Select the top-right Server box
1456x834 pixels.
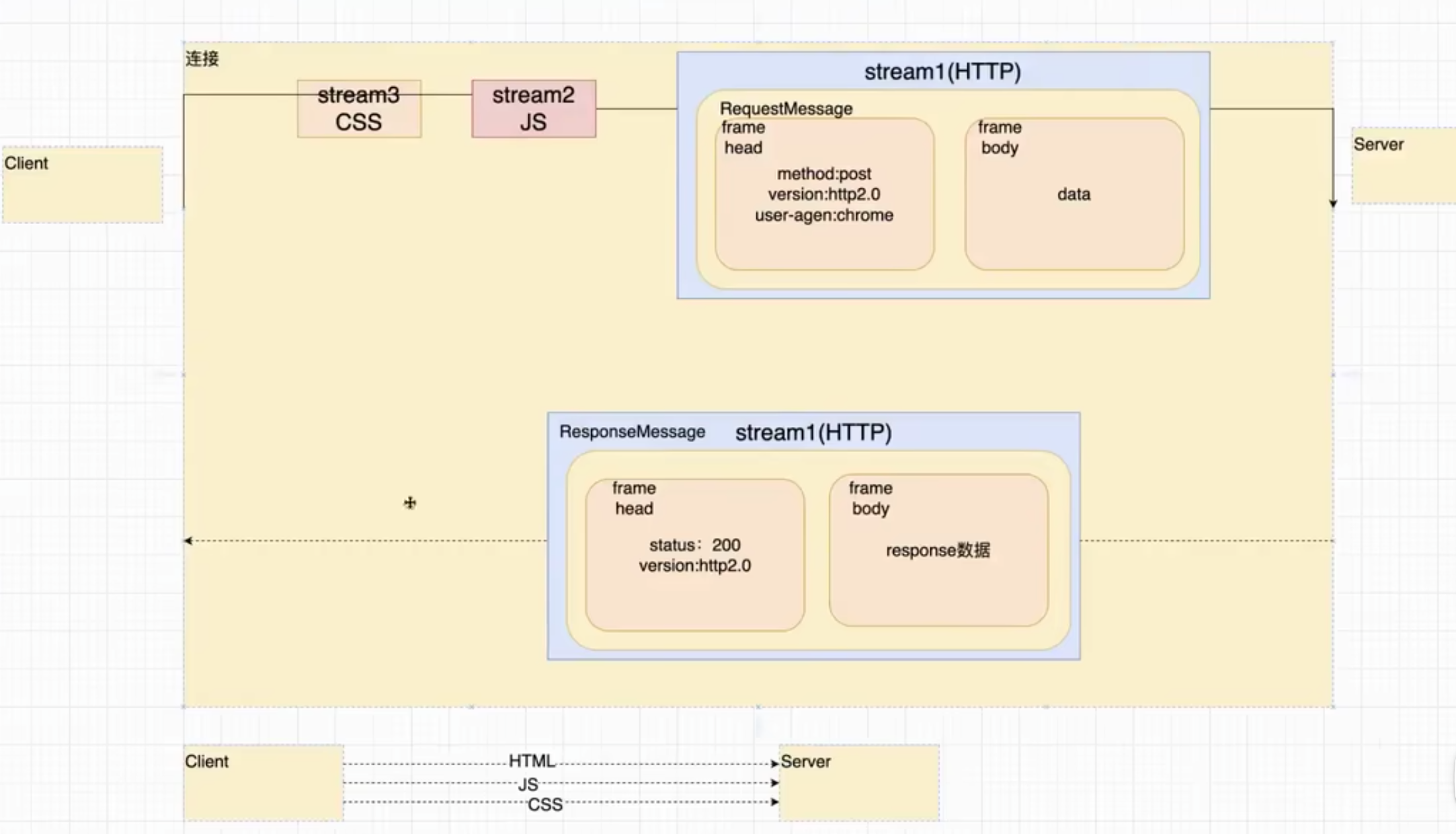point(1403,167)
